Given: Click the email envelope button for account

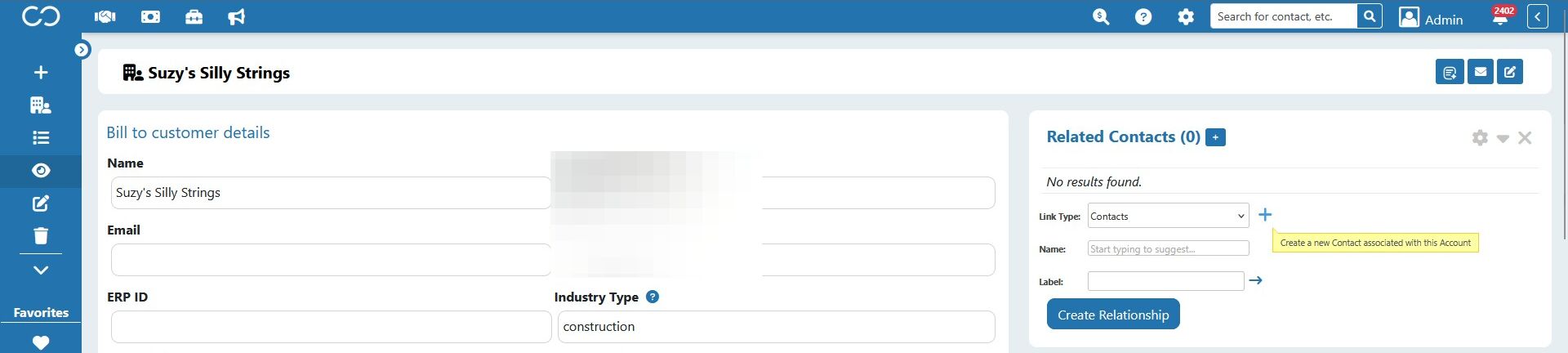Looking at the screenshot, I should pyautogui.click(x=1480, y=72).
